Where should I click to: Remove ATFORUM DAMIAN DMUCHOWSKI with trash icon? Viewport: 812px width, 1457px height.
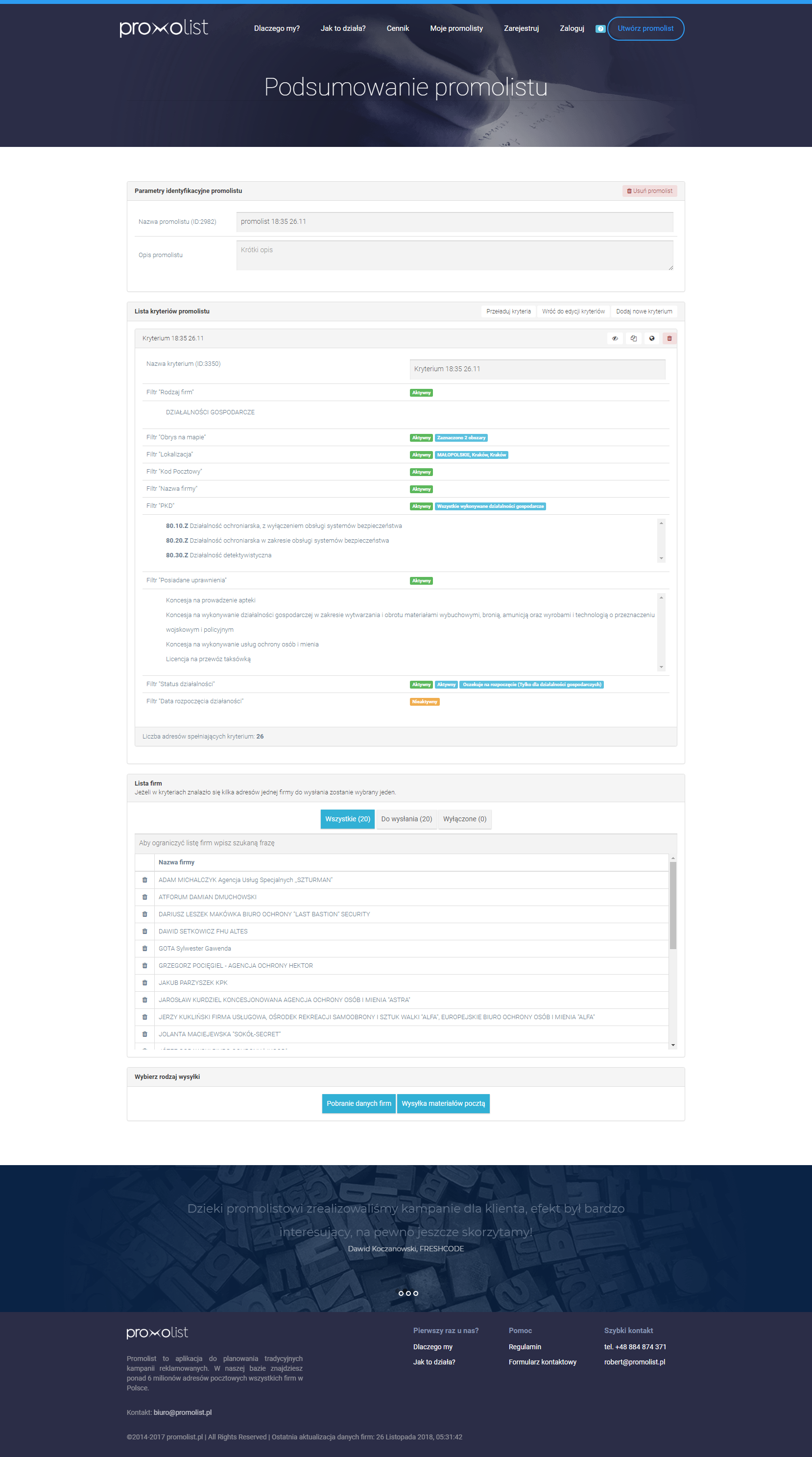(145, 897)
